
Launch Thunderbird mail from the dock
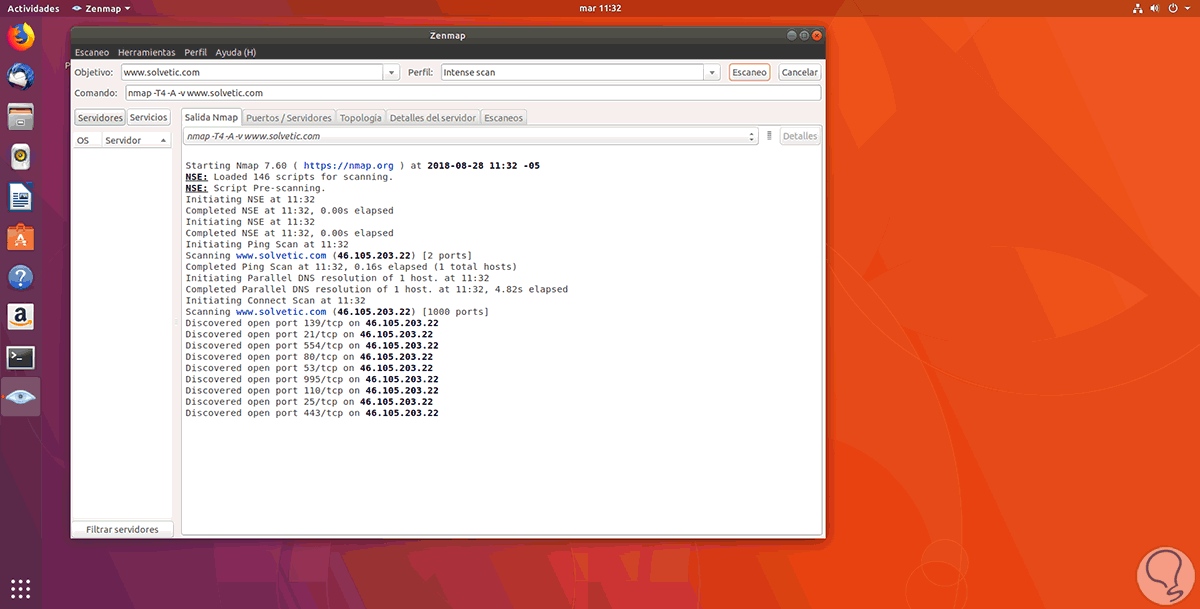(21, 76)
